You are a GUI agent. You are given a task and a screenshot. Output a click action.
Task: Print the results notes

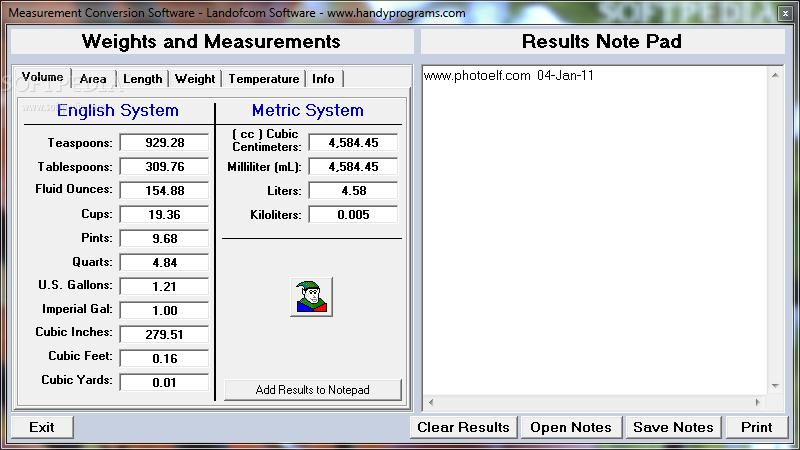[x=757, y=427]
